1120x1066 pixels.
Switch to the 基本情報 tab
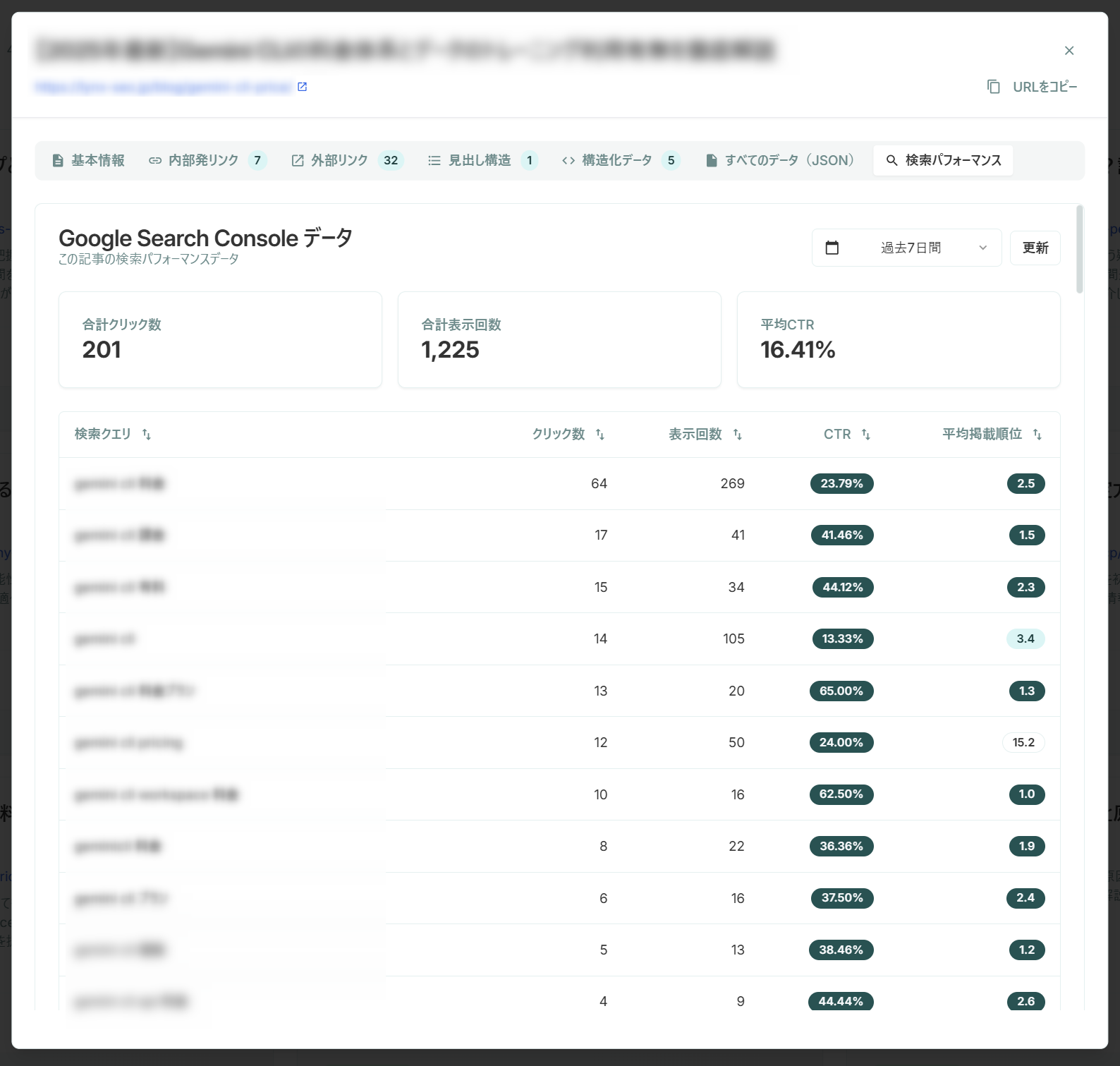[89, 161]
